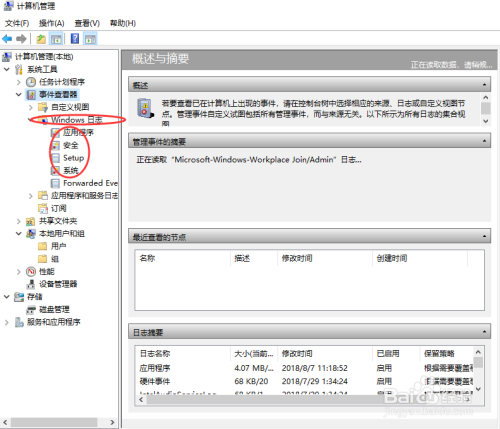Click the Back arrow toolbar icon

point(7,39)
